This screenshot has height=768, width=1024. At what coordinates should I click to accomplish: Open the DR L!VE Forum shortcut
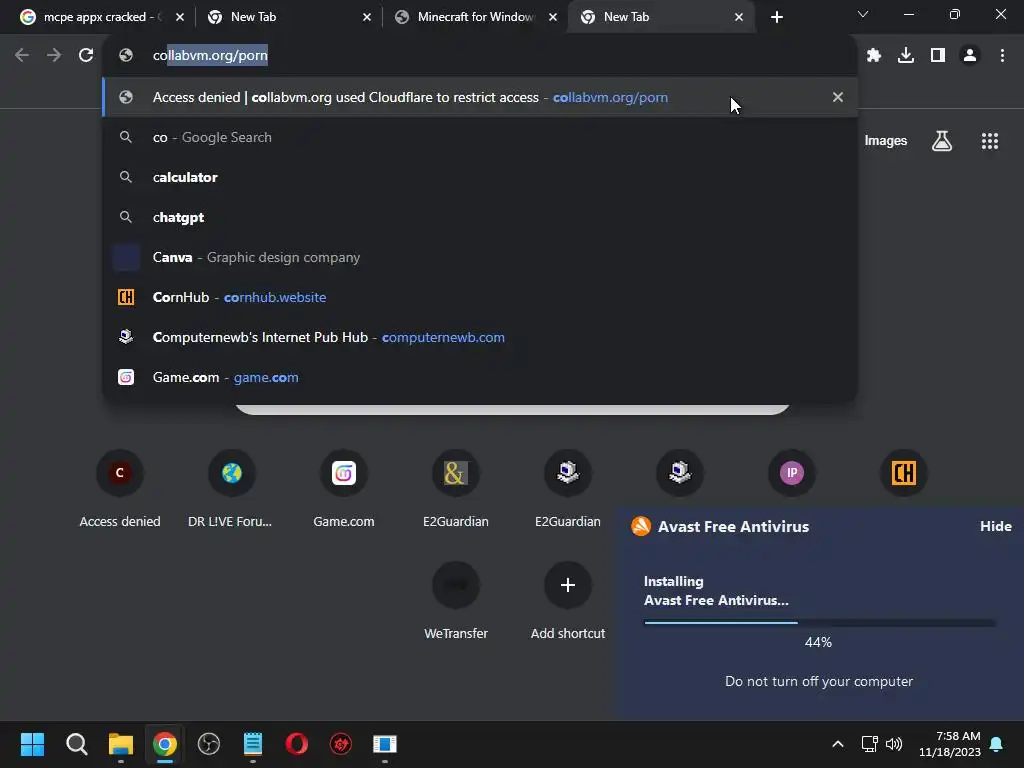[x=231, y=489]
